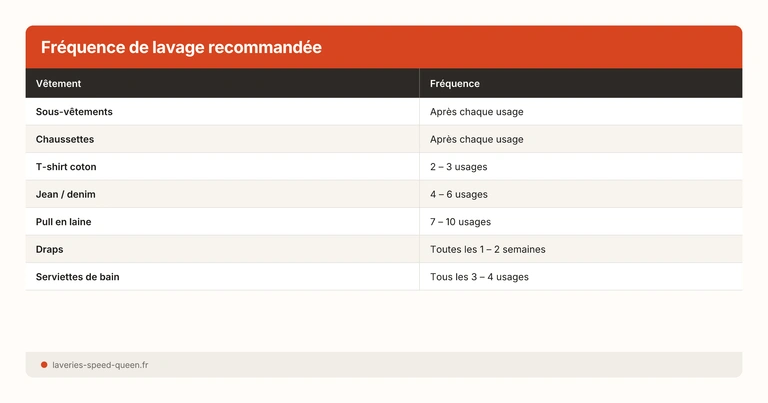The height and width of the screenshot is (403, 768).
Task: Click "Après chaque usage" in Sous-vêtements row
Action: point(477,112)
